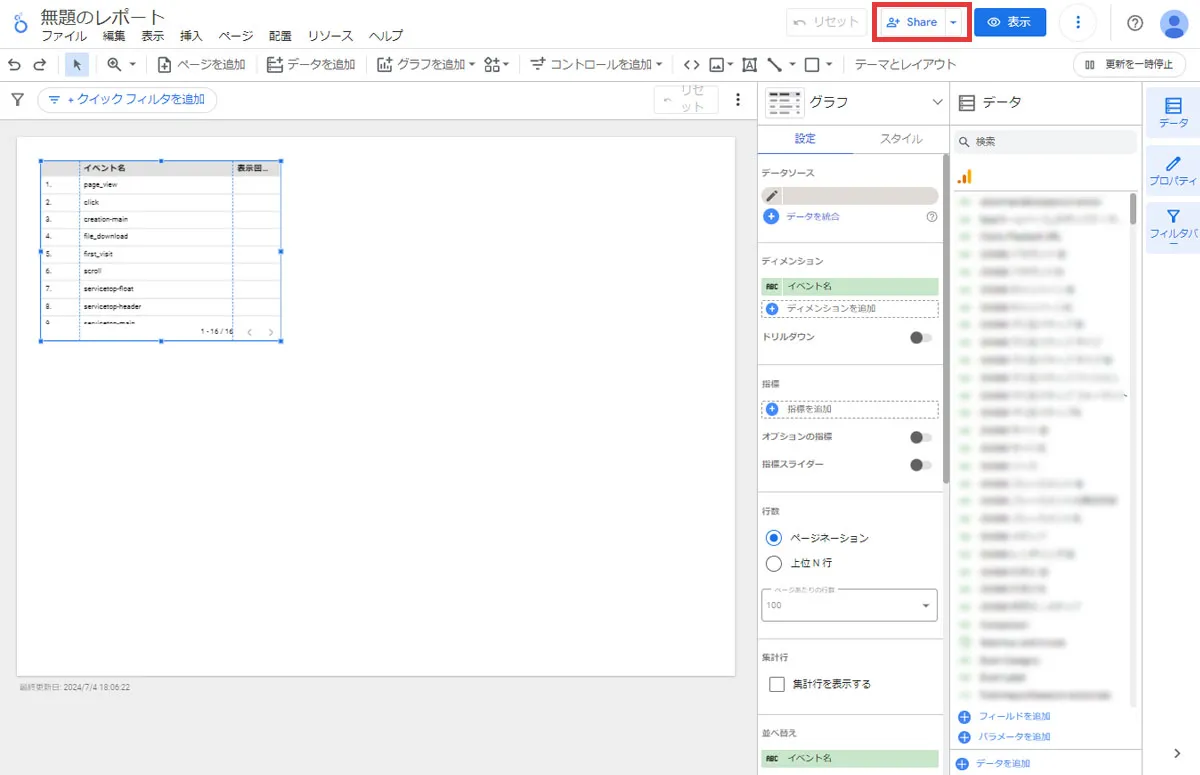This screenshot has width=1200, height=775.
Task: Open the rows per page dropdown
Action: pos(849,605)
